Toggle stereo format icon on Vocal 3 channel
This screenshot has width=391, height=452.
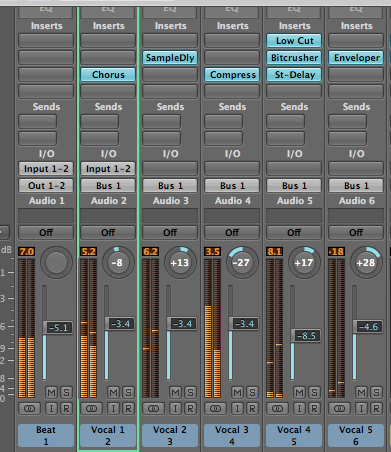(215, 408)
